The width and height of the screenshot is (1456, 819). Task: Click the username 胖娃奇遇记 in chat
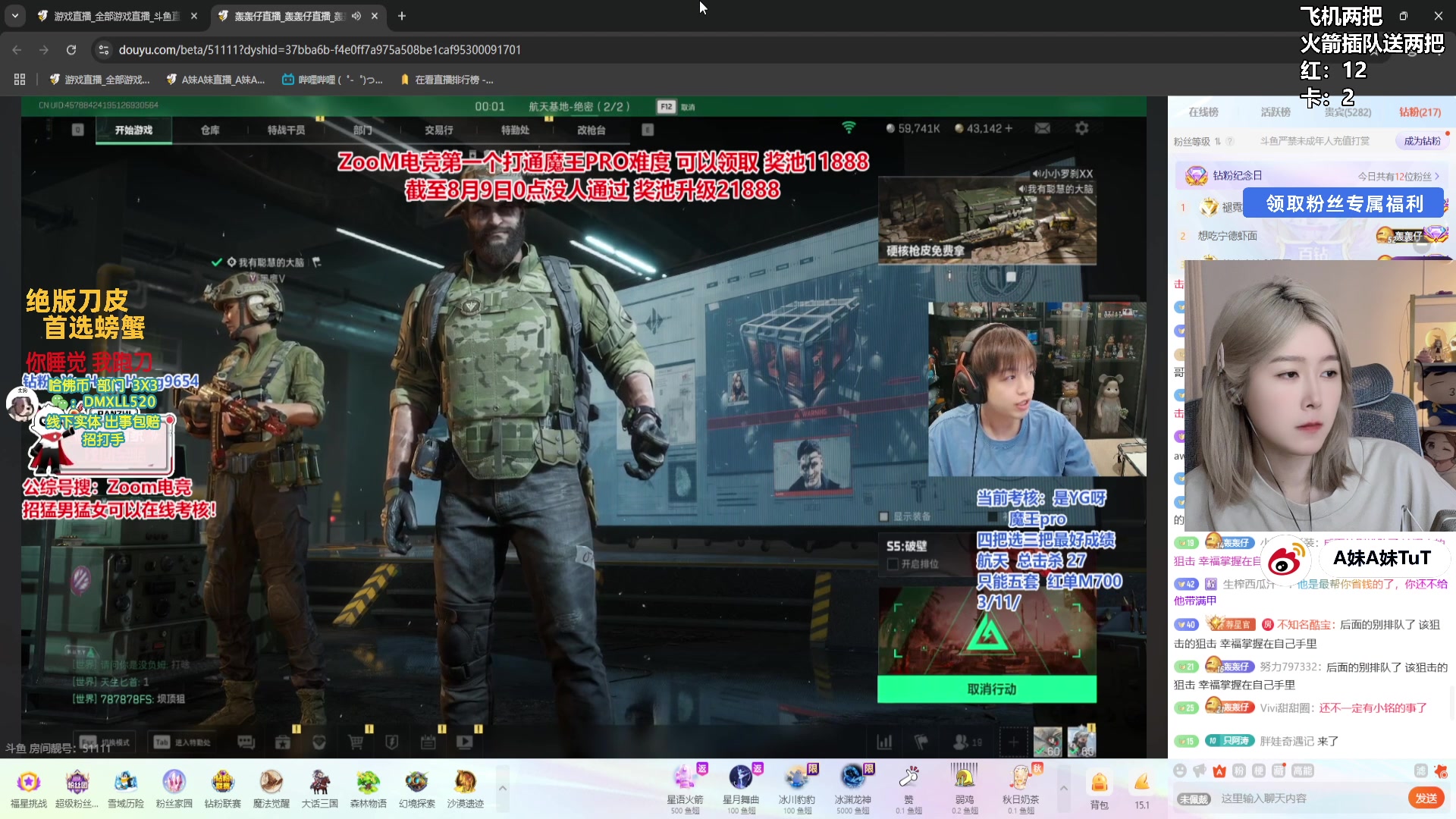(x=1288, y=741)
